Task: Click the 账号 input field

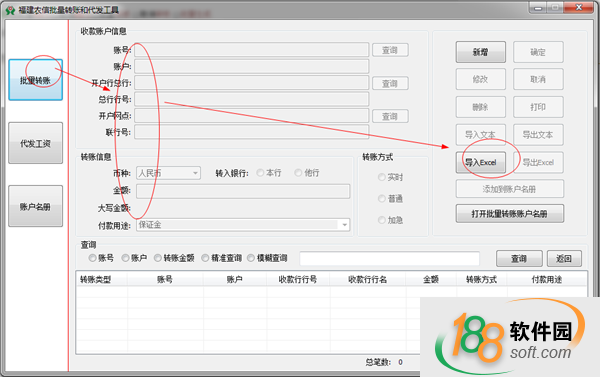Action: [x=251, y=50]
